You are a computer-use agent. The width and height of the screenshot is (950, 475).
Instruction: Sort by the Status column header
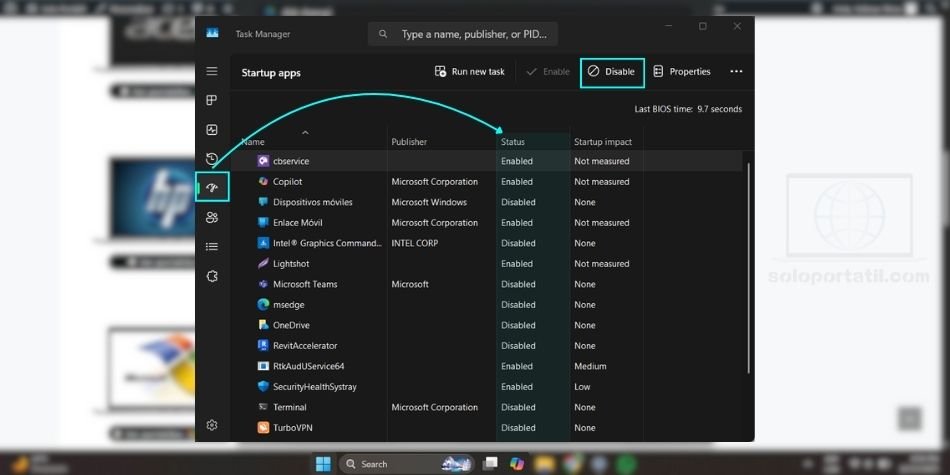tap(513, 142)
